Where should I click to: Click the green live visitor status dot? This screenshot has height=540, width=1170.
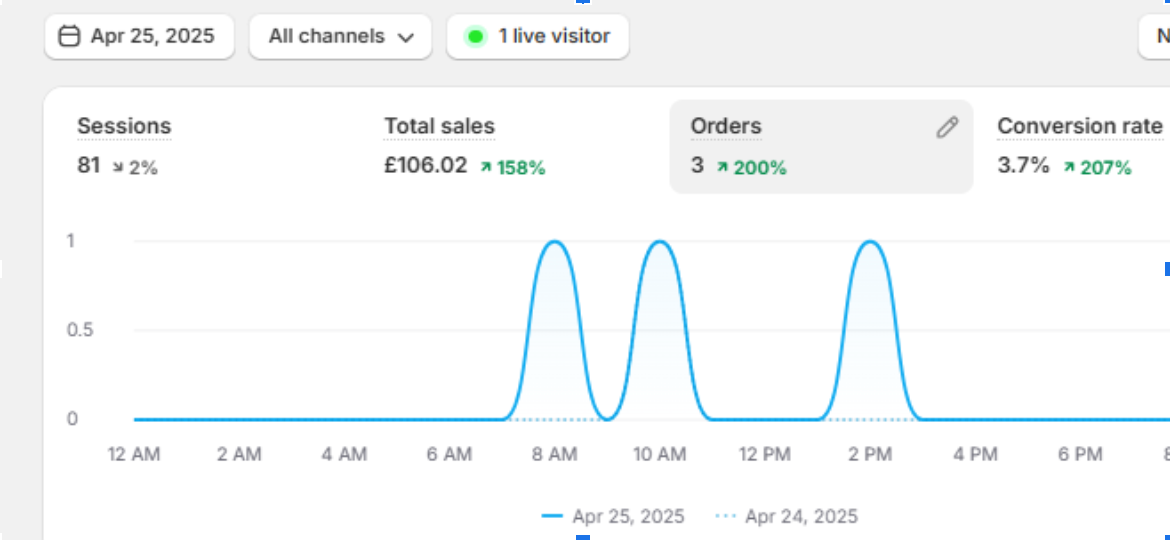tap(476, 37)
